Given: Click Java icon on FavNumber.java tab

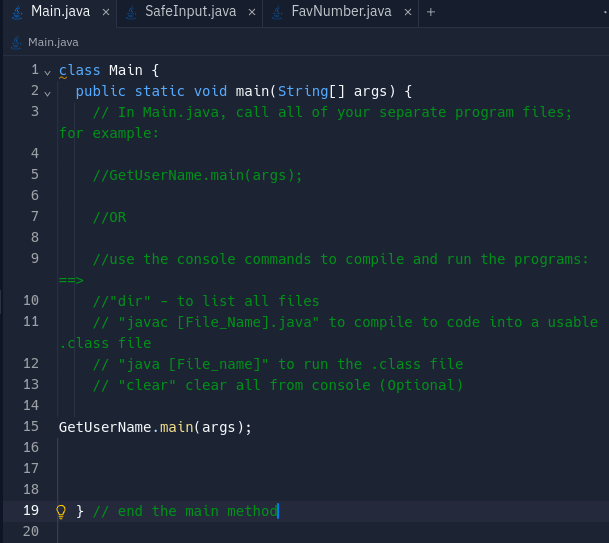Looking at the screenshot, I should click(277, 12).
